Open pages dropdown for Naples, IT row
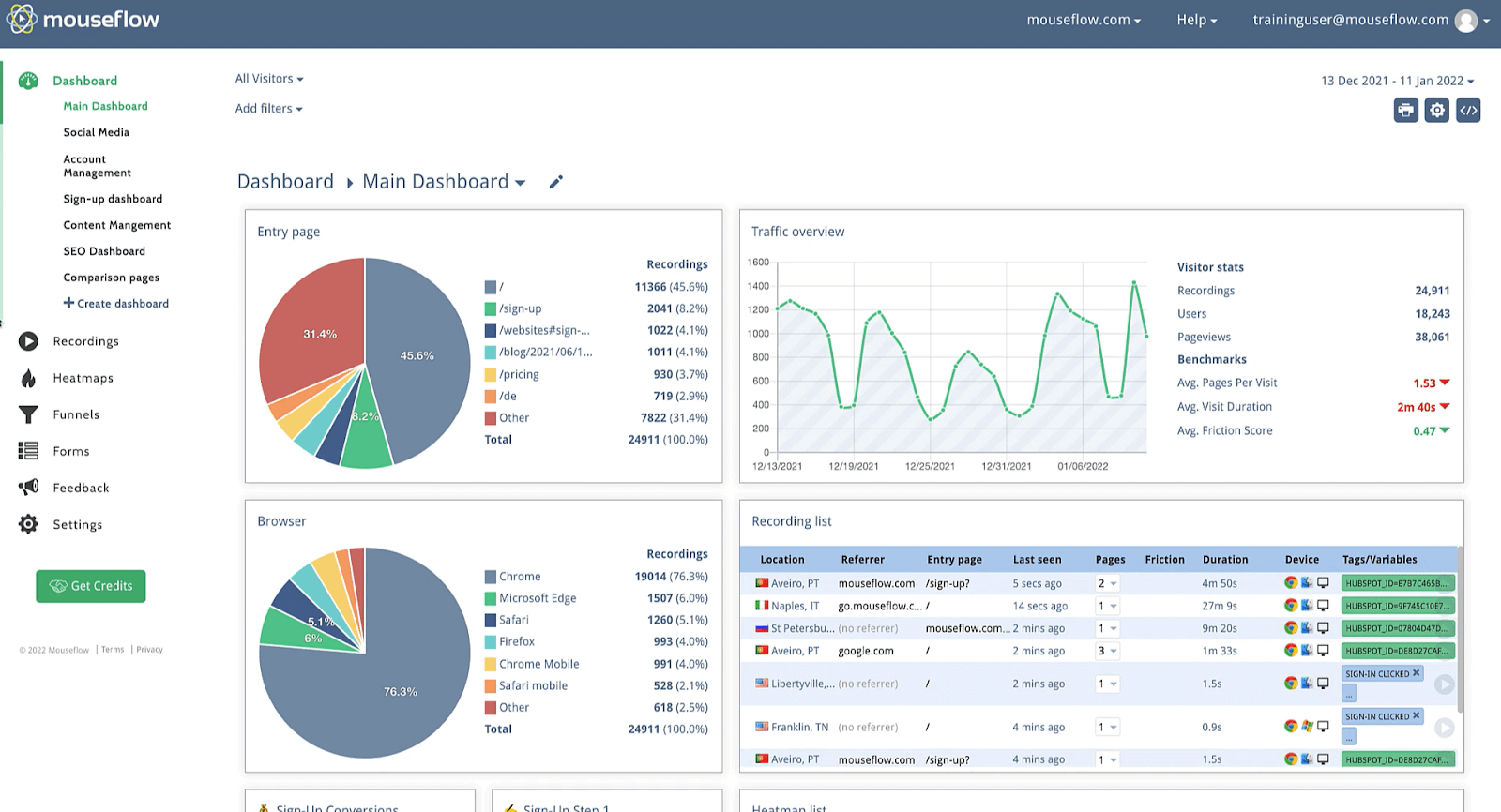This screenshot has height=812, width=1501. [x=1108, y=606]
